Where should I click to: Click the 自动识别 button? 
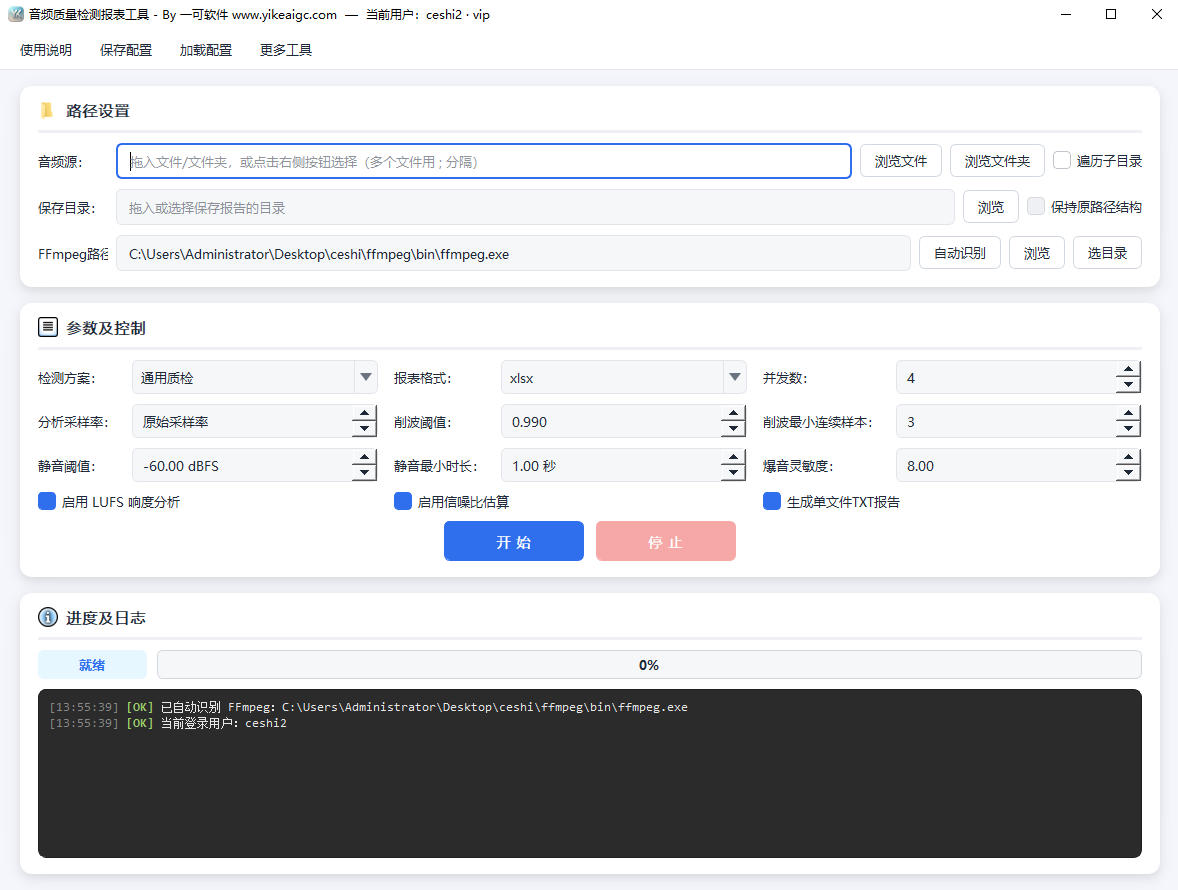tap(959, 253)
